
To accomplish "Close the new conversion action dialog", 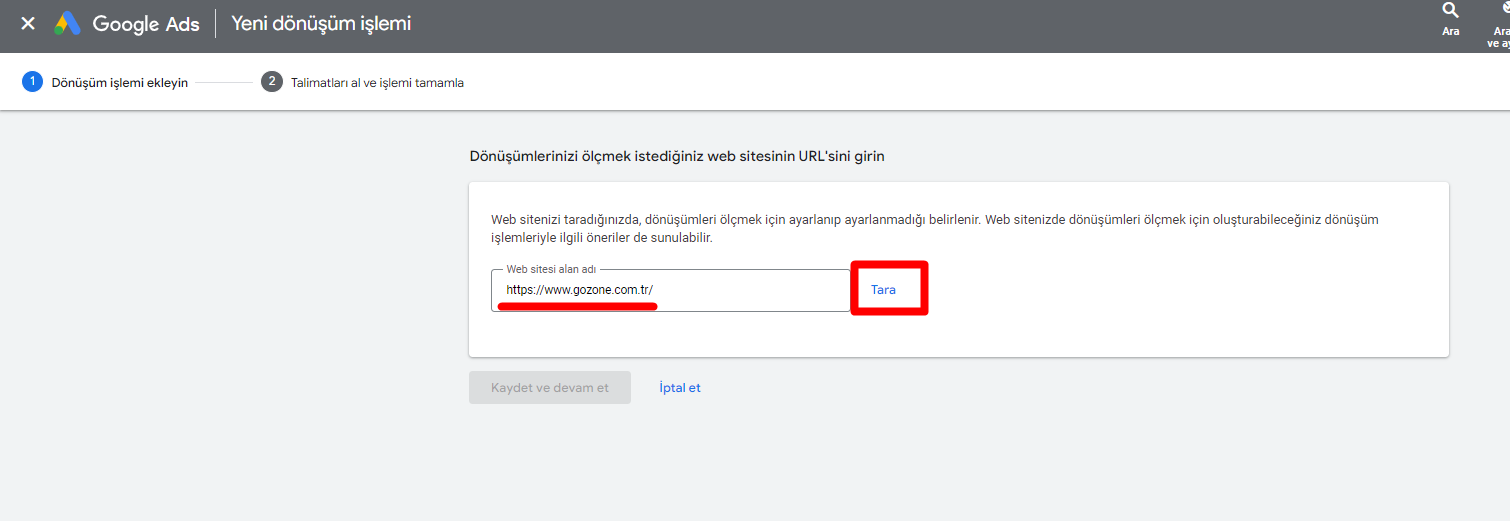I will coord(28,23).
